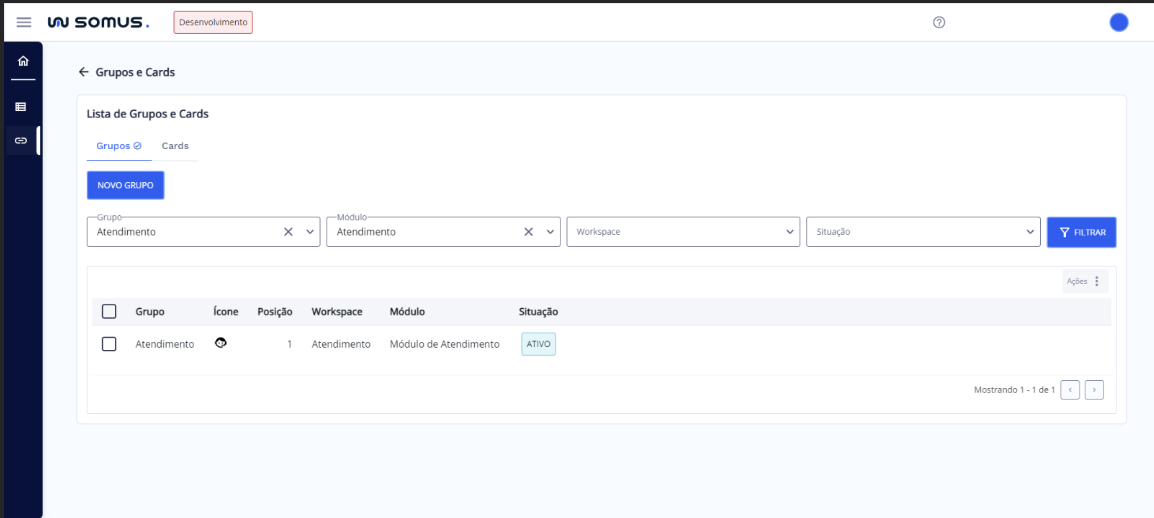1154x518 pixels.
Task: Open the link icon in sidebar
Action: pos(21,140)
